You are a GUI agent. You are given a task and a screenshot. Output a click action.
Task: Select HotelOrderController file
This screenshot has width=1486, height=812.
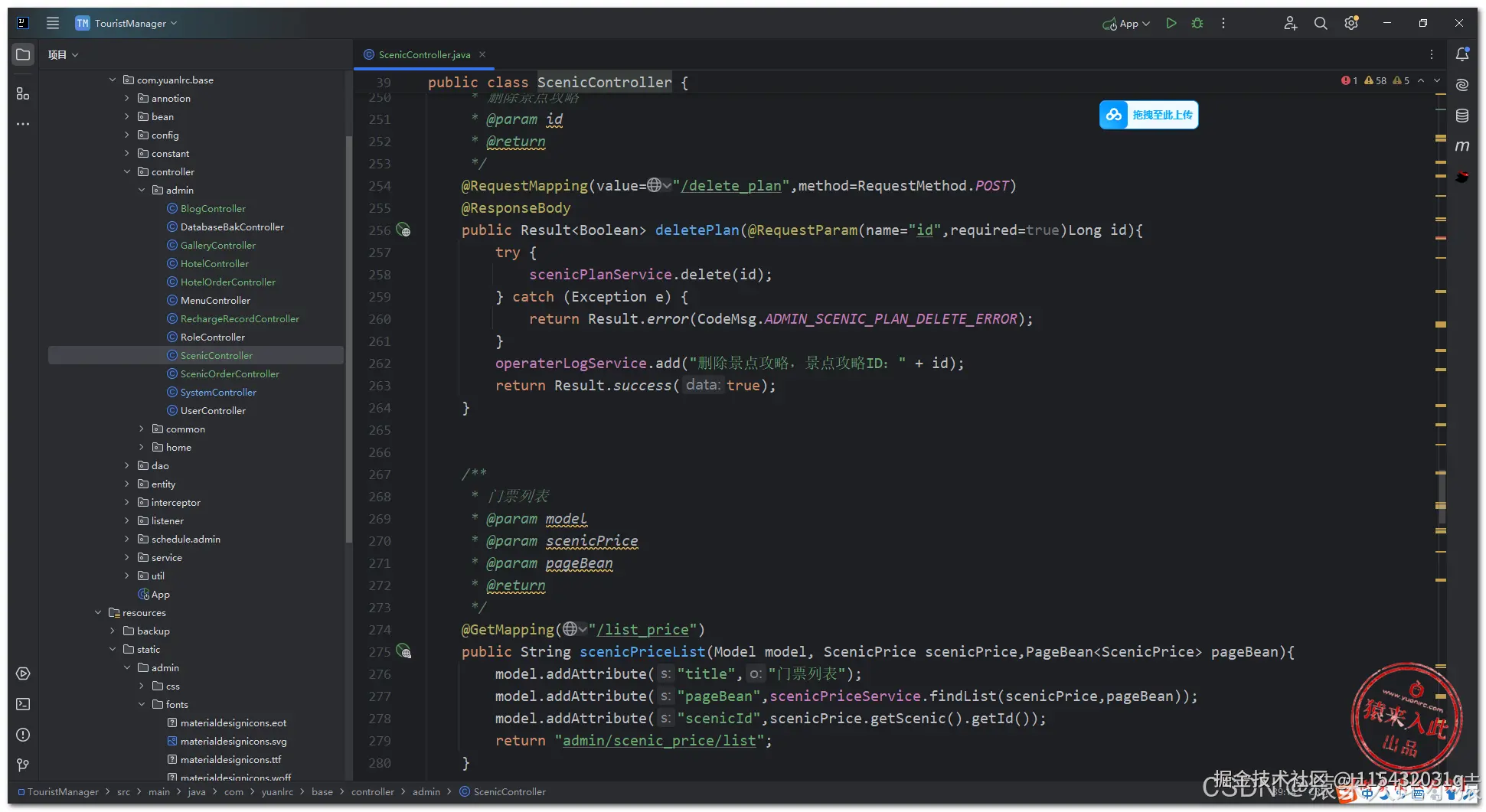point(228,282)
